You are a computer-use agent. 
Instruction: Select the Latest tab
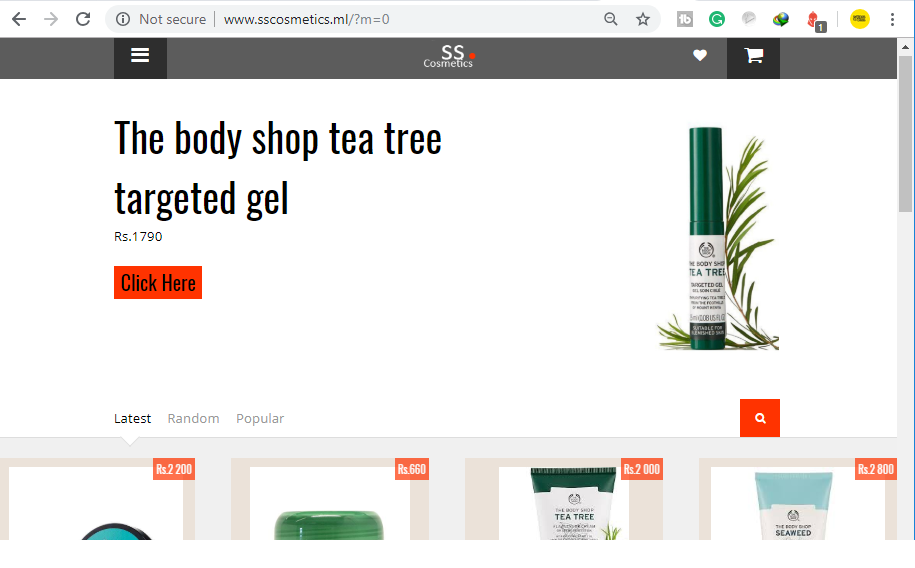[132, 419]
